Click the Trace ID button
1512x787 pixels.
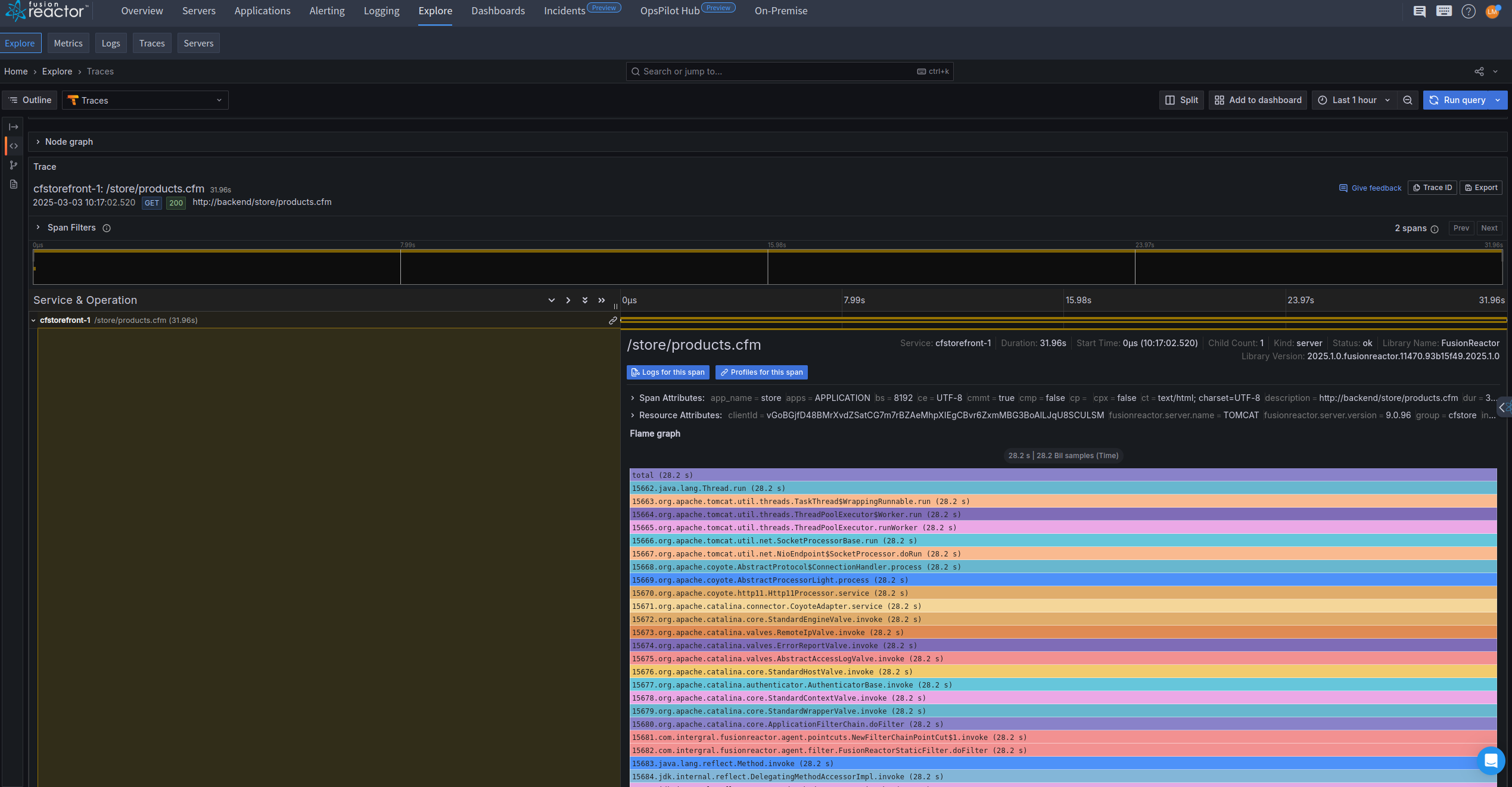click(x=1432, y=188)
